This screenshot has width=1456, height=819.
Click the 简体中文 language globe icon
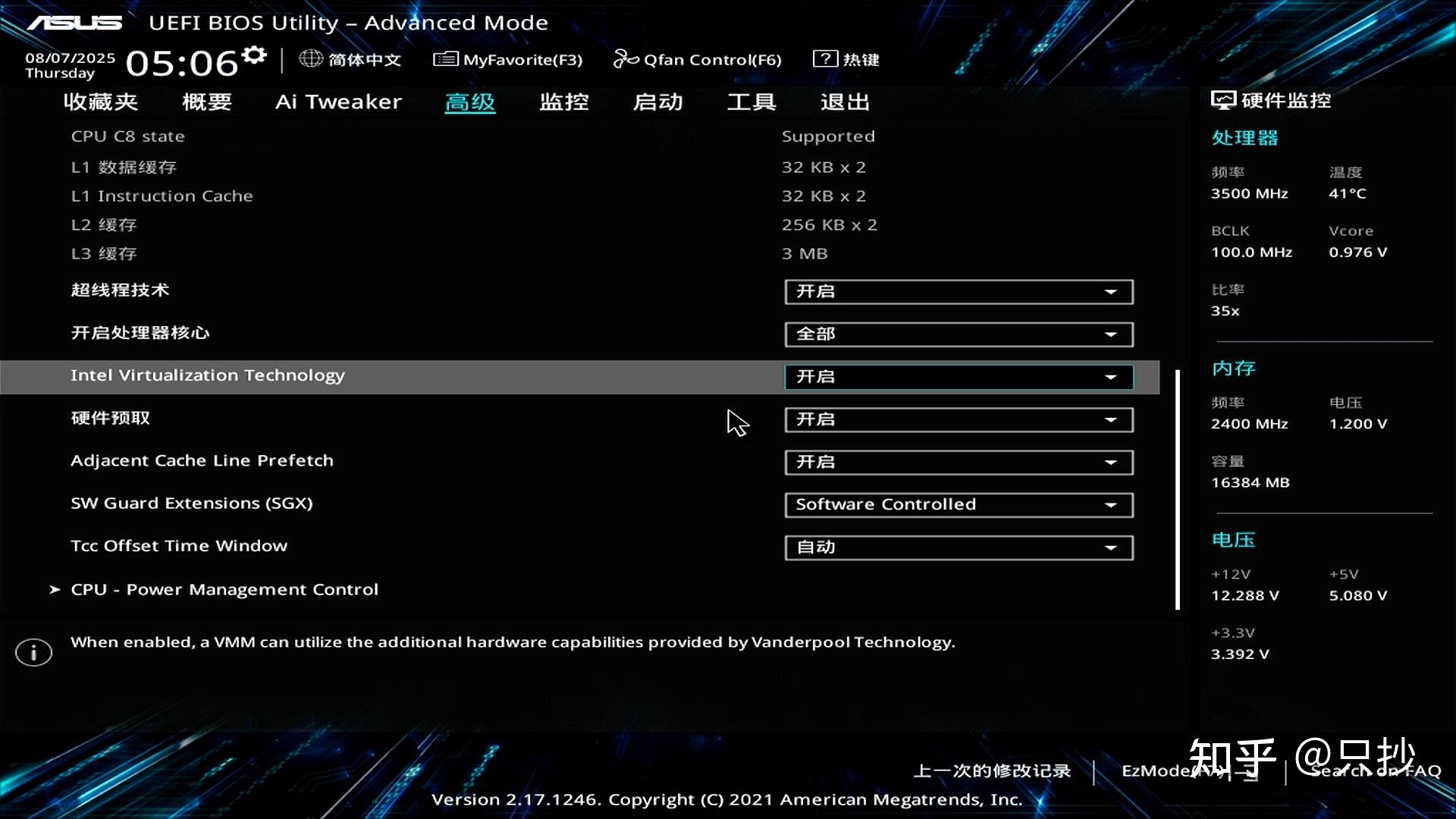coord(311,59)
